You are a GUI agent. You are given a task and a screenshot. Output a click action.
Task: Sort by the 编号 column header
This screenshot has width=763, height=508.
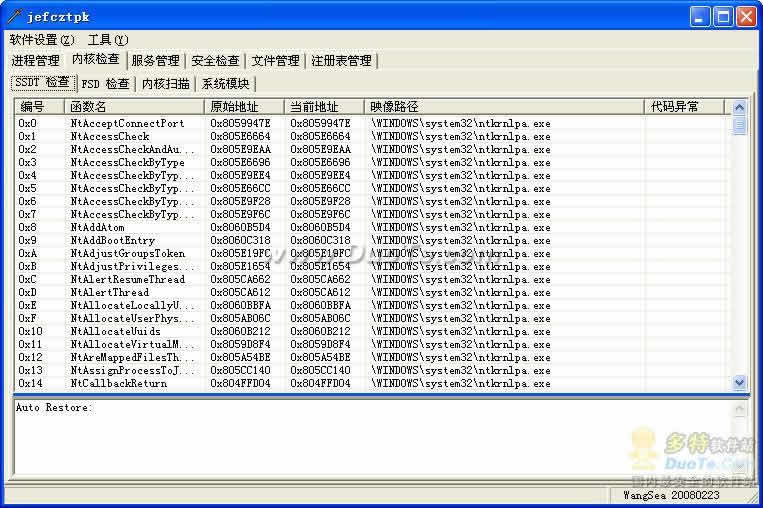click(x=39, y=107)
